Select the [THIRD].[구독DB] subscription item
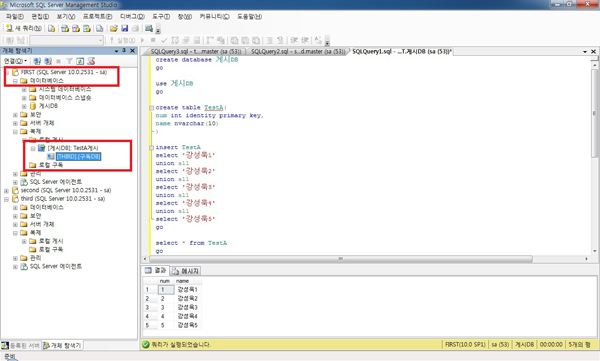This screenshot has width=600, height=361. point(78,157)
